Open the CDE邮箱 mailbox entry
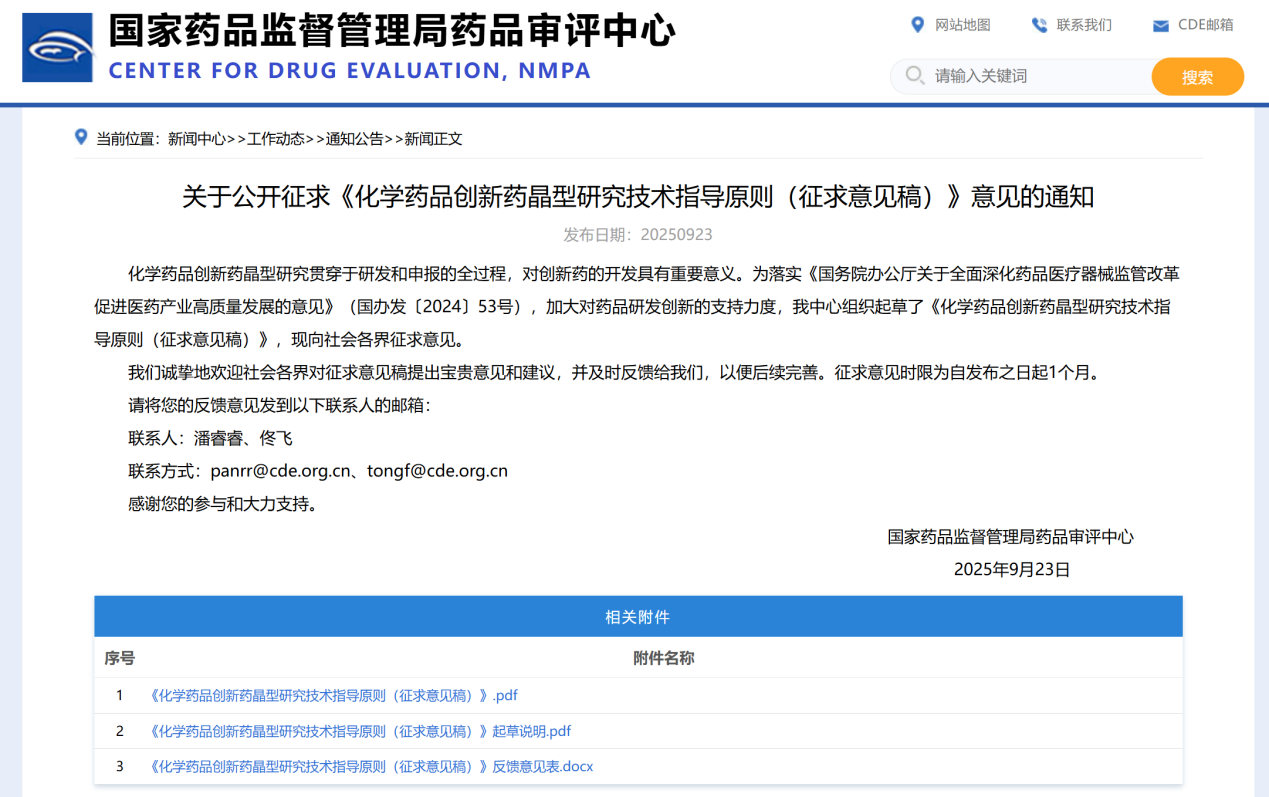The height and width of the screenshot is (797, 1269). click(1204, 25)
